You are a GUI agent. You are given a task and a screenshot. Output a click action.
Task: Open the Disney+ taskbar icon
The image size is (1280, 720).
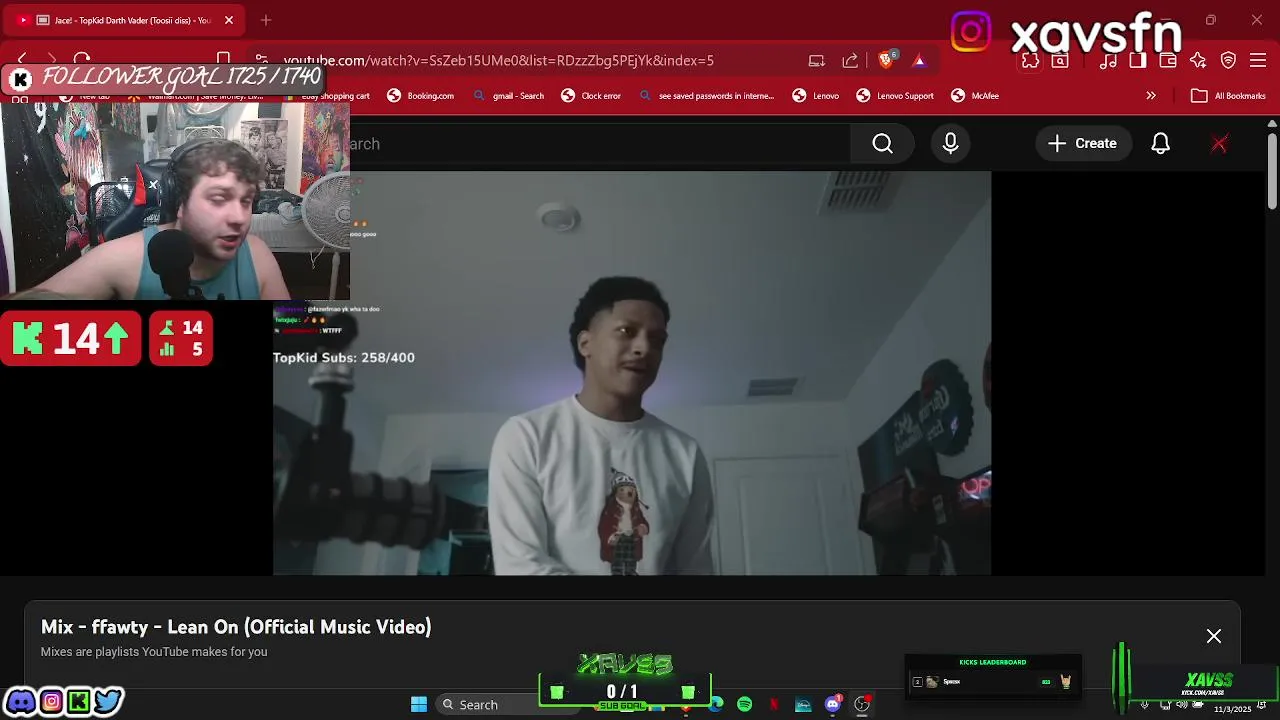point(803,705)
